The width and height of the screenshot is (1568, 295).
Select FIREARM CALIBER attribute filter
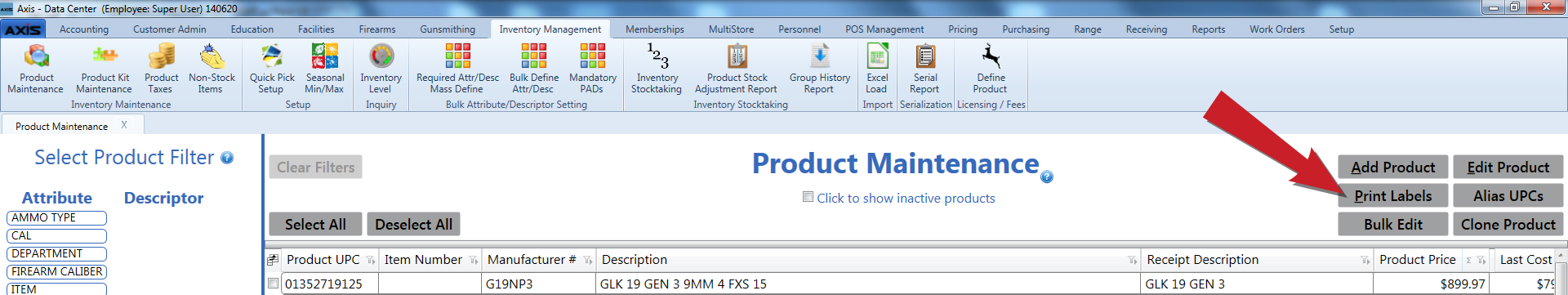pos(56,272)
